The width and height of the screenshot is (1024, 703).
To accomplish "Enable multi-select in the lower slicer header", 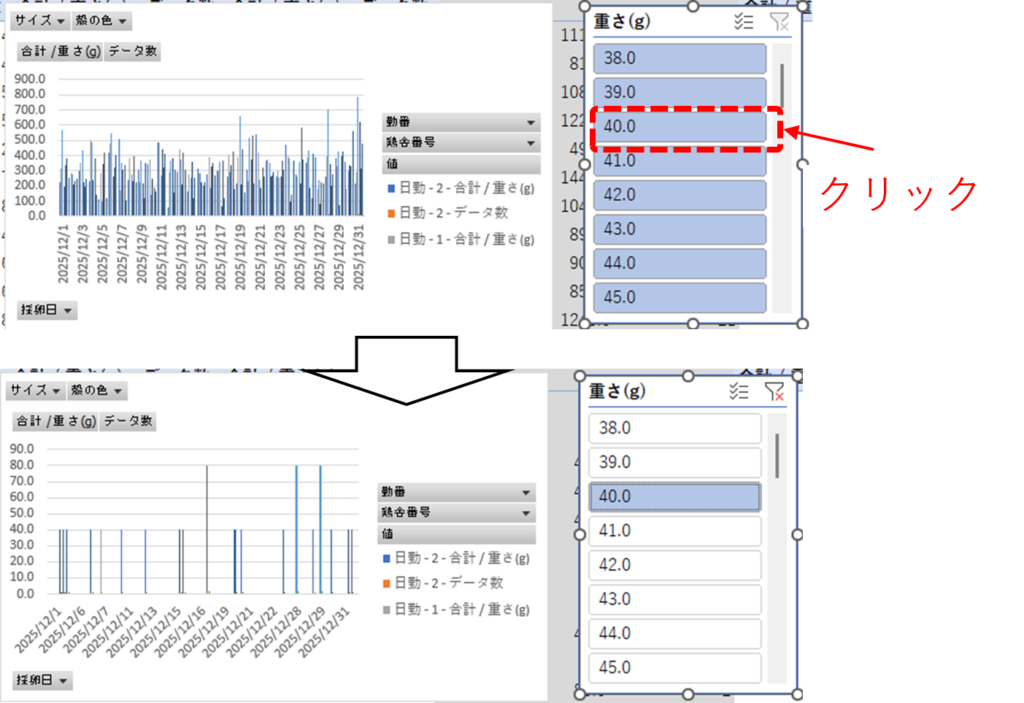I will click(739, 392).
